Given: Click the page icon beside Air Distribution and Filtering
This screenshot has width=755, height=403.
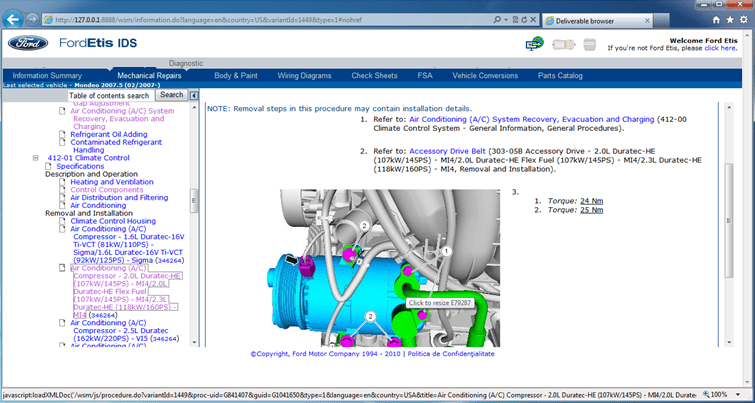Looking at the screenshot, I should click(x=62, y=197).
